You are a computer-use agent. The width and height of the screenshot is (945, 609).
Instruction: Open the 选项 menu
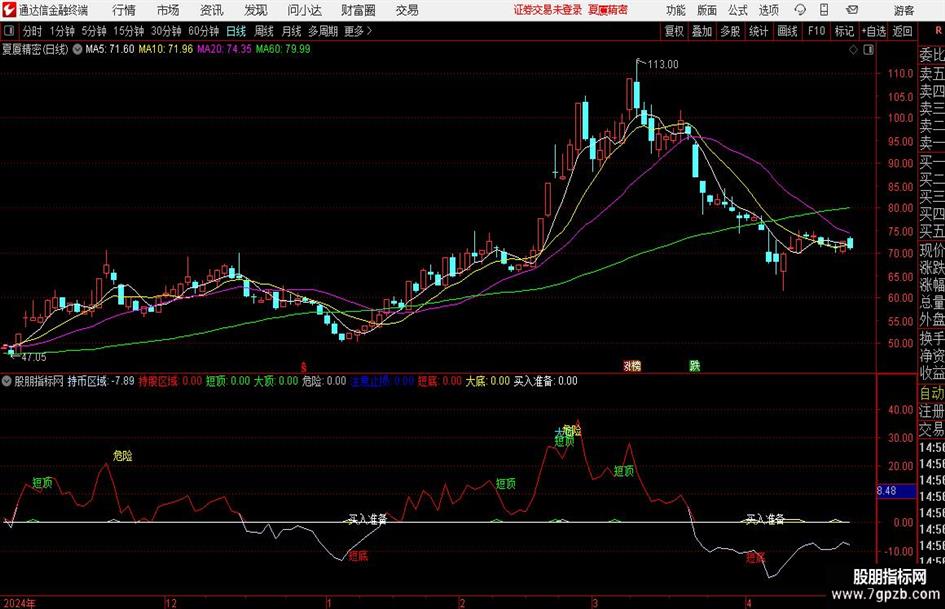click(769, 10)
